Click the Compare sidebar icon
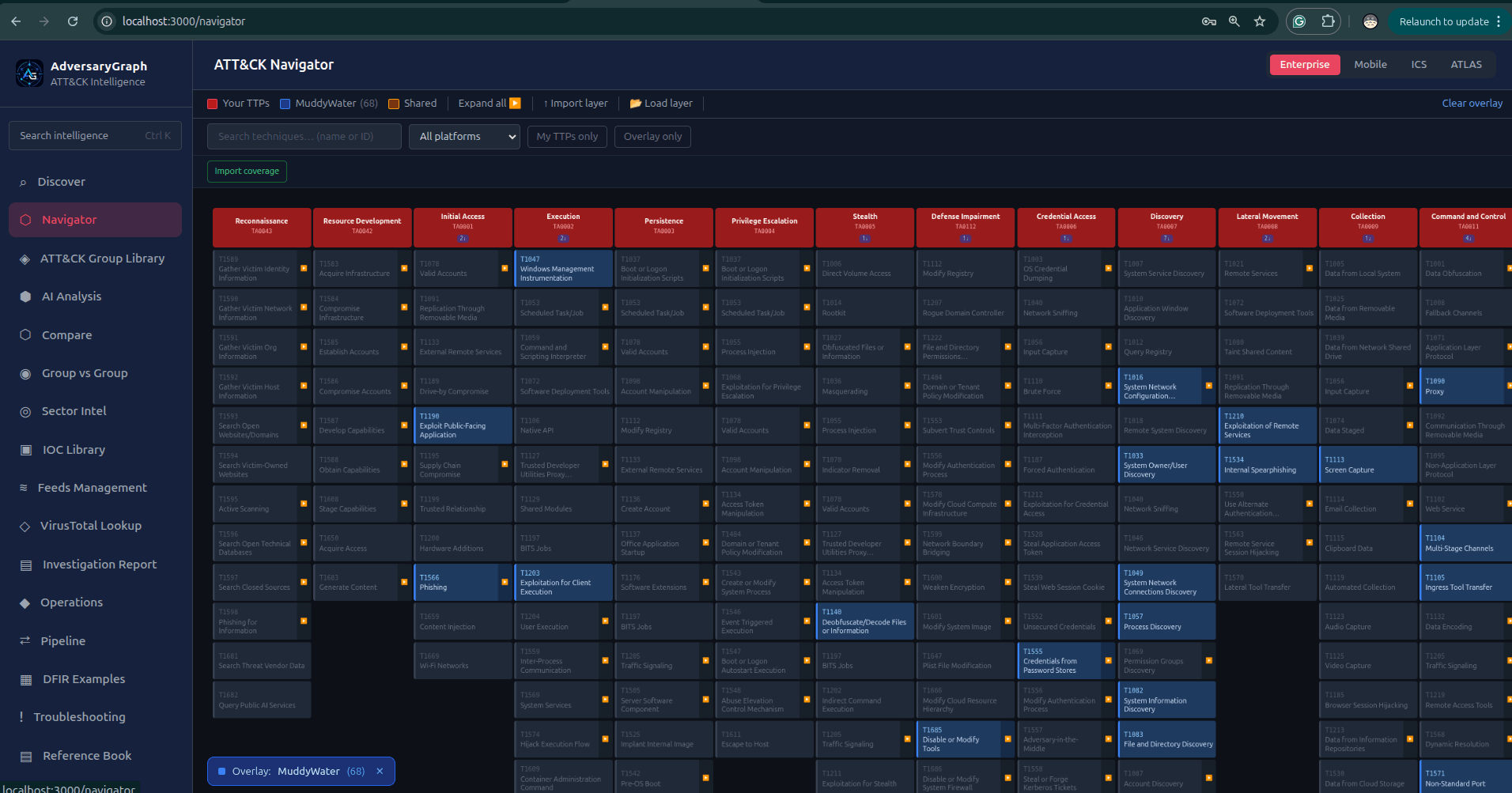The image size is (1512, 793). point(25,334)
